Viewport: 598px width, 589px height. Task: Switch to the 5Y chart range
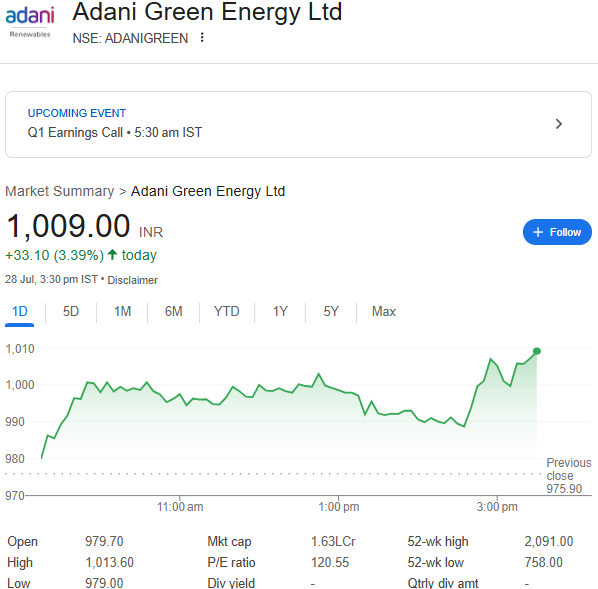(331, 312)
